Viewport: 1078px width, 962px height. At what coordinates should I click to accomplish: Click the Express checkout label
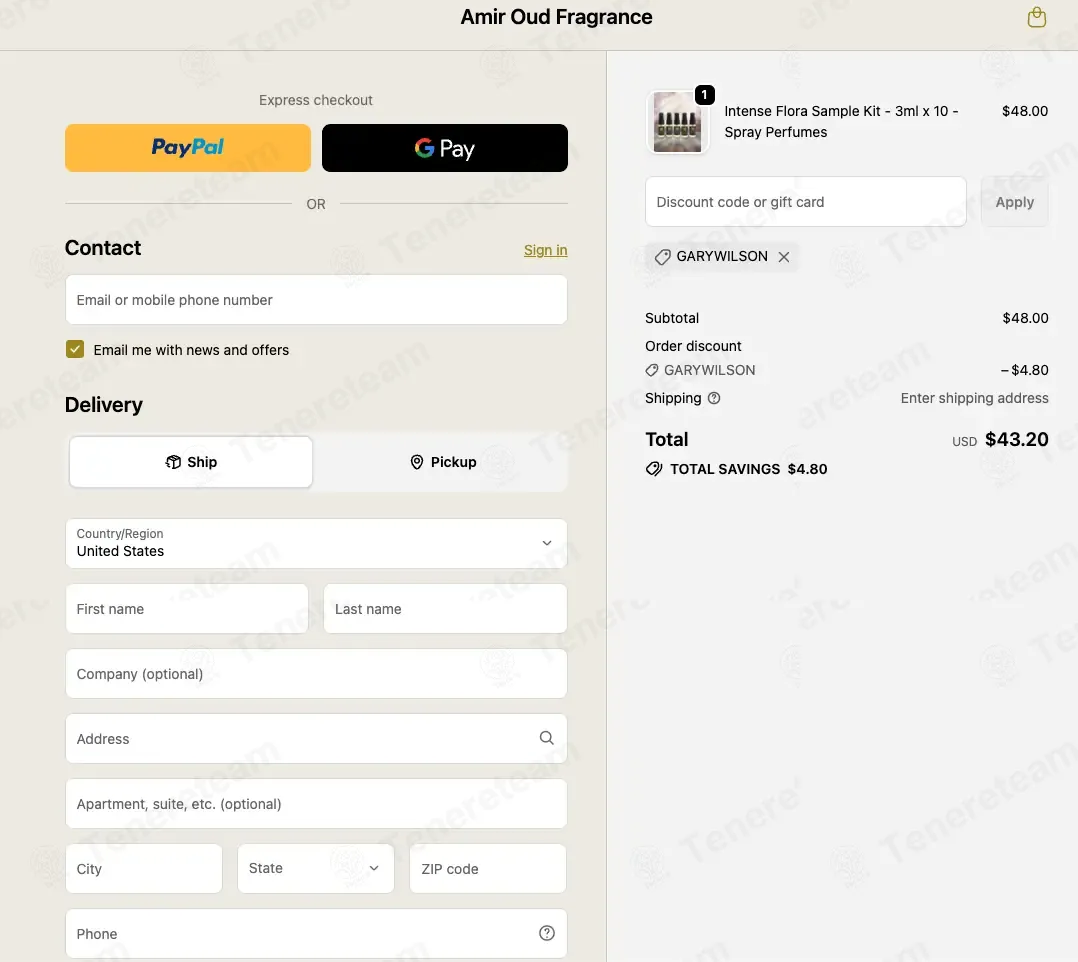coord(316,100)
